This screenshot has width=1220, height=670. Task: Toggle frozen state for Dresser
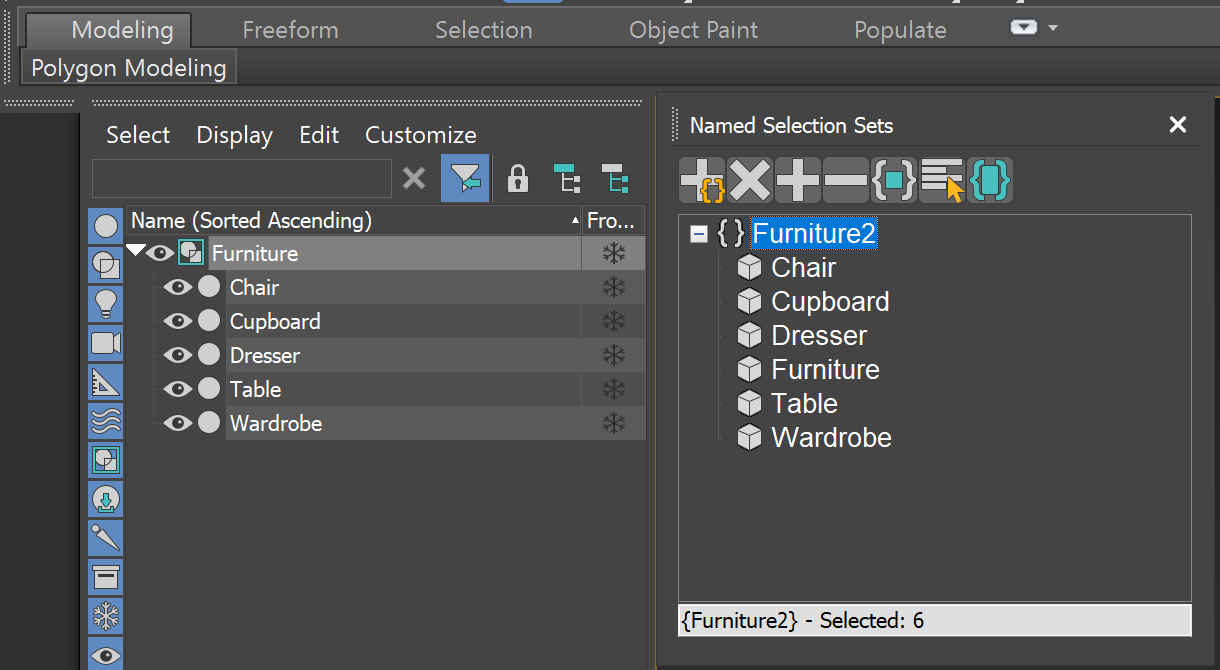click(613, 356)
